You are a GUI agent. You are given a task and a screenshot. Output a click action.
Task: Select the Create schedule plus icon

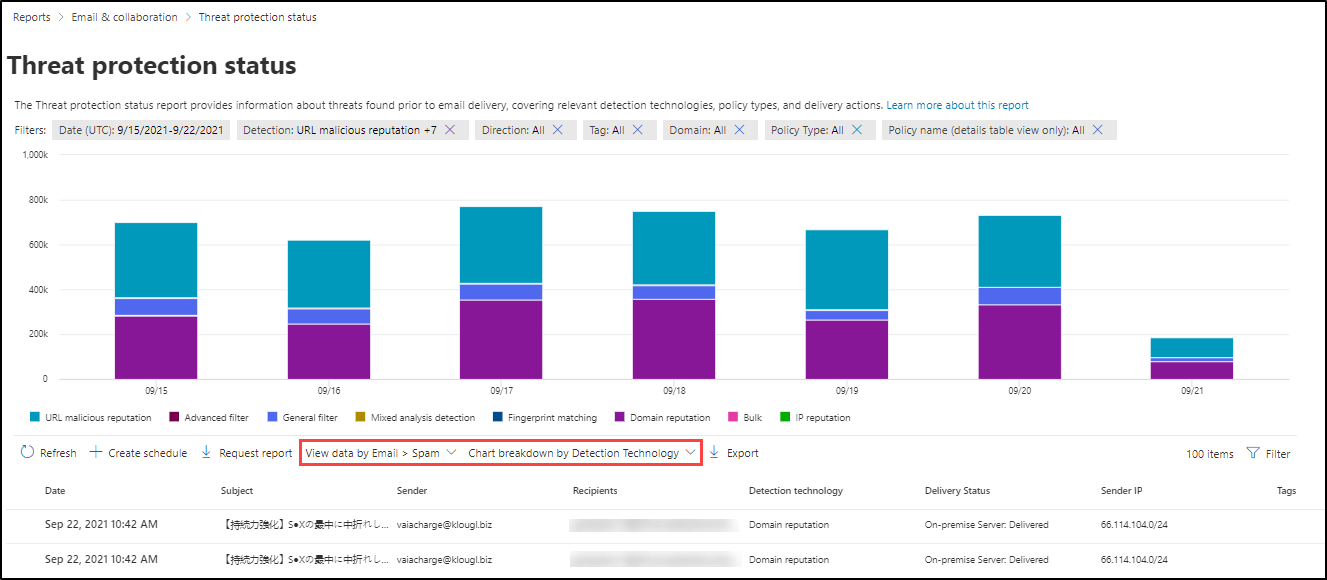(x=95, y=452)
